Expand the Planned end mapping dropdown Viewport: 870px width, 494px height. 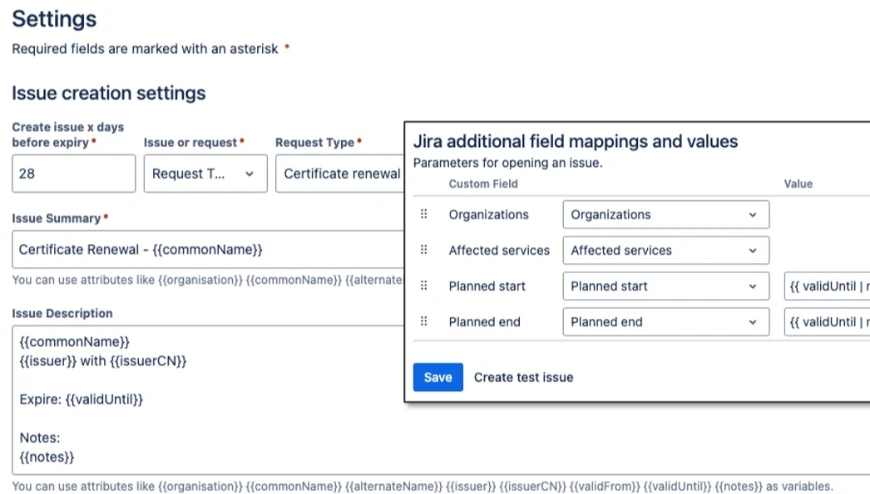pos(665,322)
